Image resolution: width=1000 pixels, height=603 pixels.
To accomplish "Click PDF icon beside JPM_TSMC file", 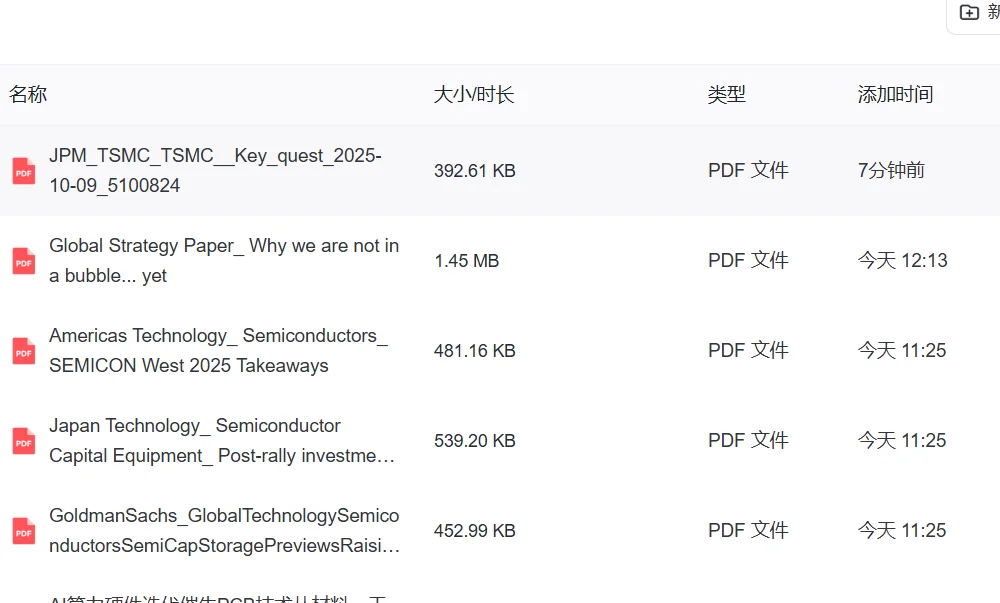I will [x=24, y=171].
